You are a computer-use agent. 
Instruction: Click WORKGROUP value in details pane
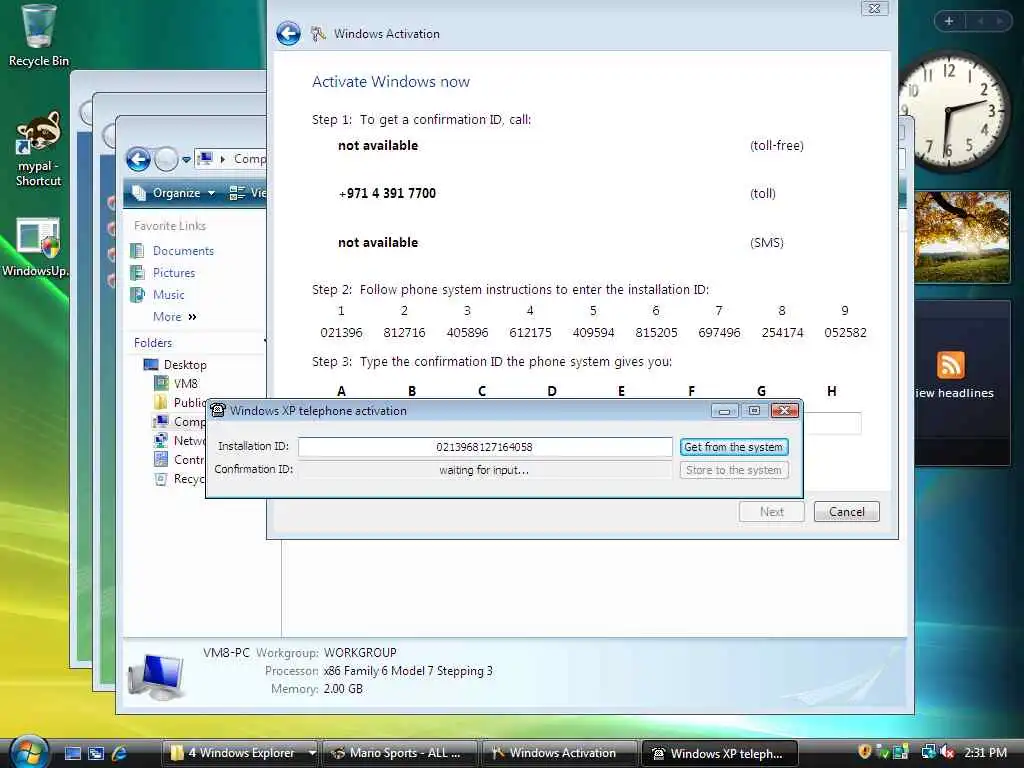point(360,652)
